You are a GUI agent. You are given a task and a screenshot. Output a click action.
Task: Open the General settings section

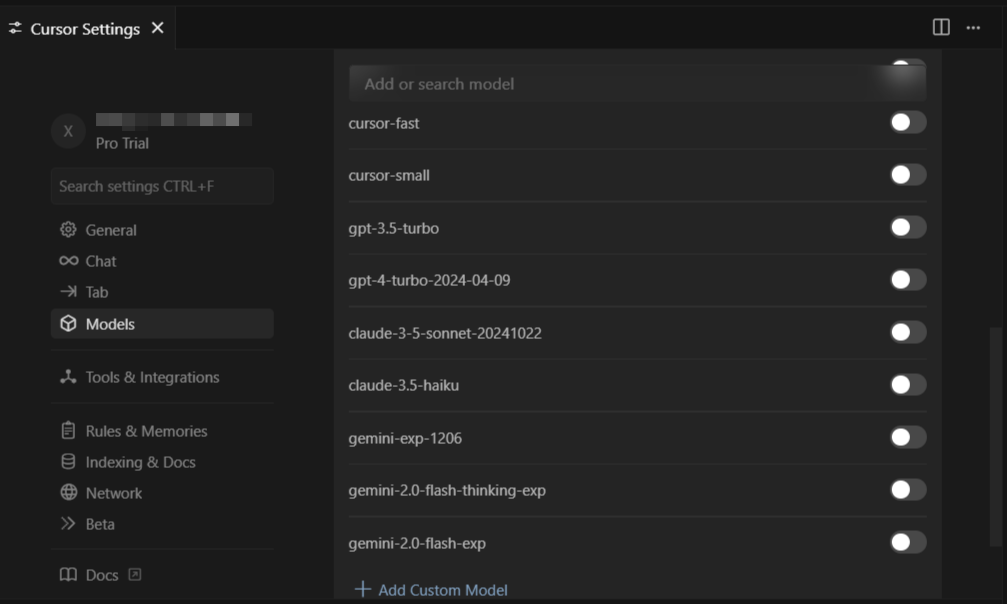tap(162, 229)
